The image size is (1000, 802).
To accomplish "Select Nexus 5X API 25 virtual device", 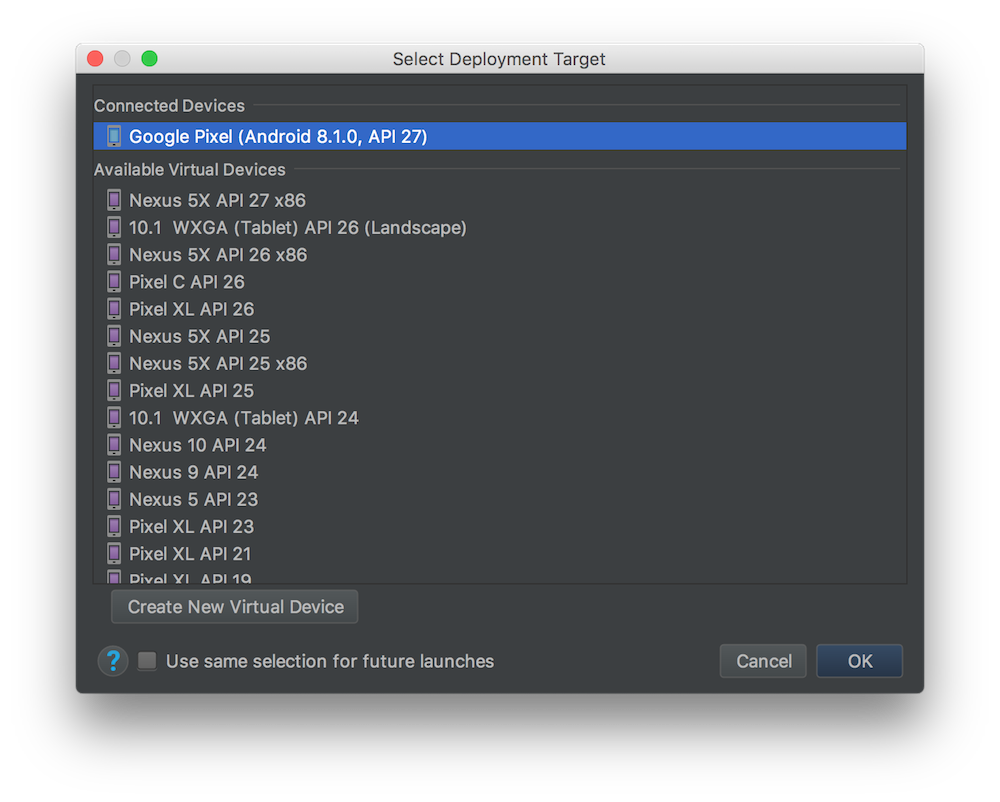I will 200,336.
